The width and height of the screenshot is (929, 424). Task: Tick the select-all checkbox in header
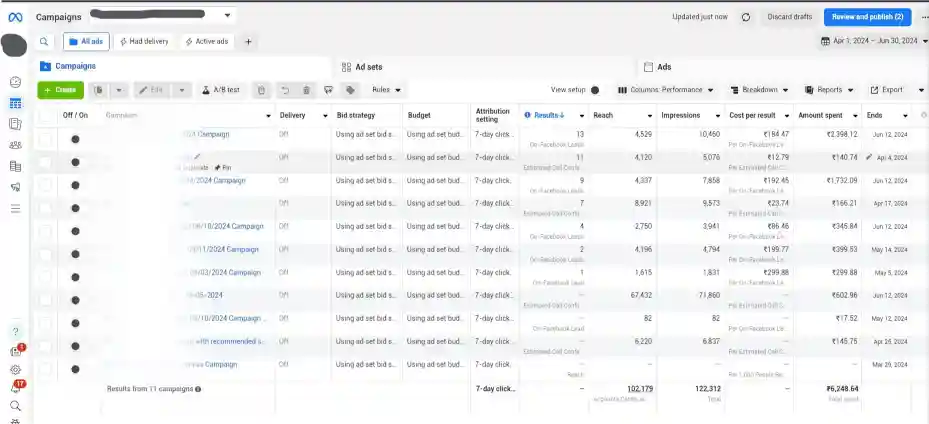[x=45, y=116]
